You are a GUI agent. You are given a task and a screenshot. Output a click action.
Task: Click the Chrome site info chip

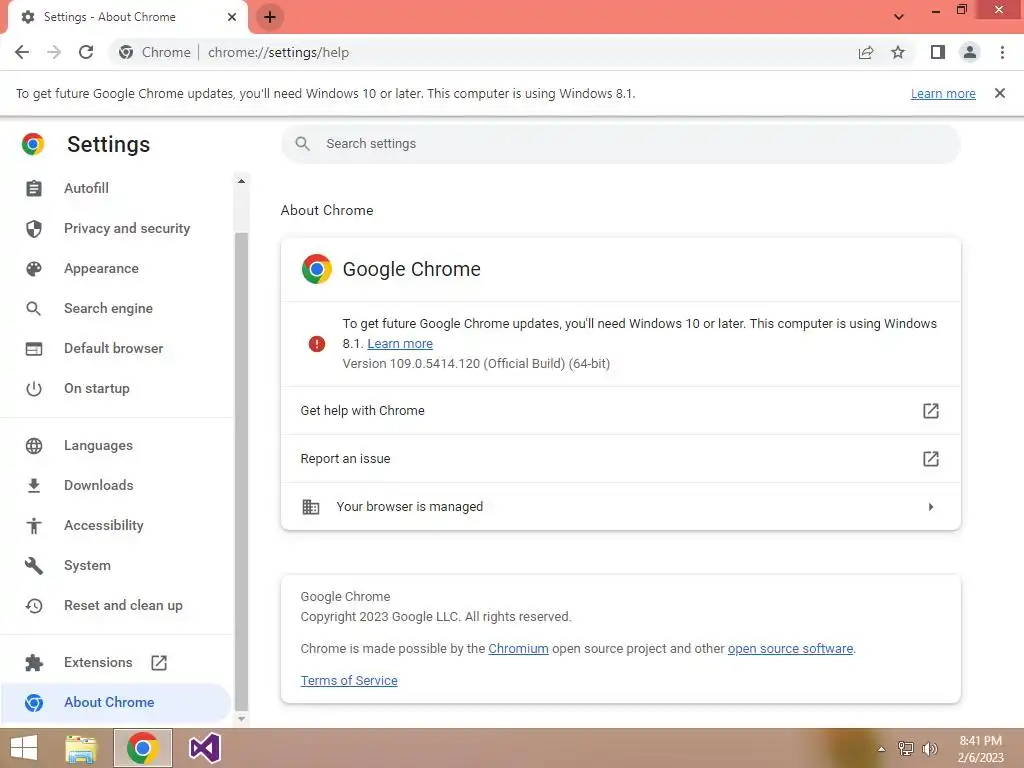pos(155,52)
